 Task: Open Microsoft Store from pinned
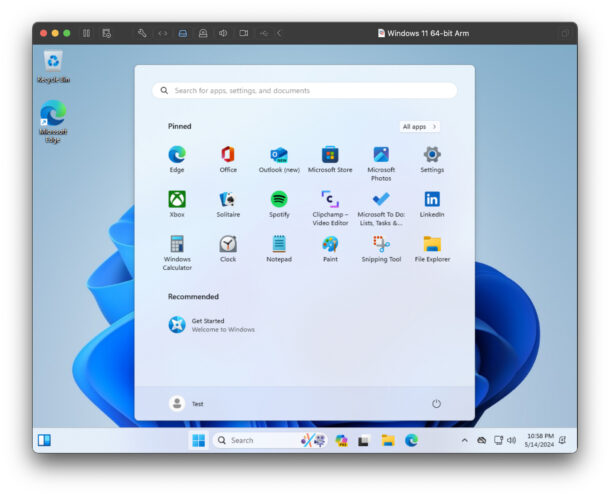click(x=330, y=159)
